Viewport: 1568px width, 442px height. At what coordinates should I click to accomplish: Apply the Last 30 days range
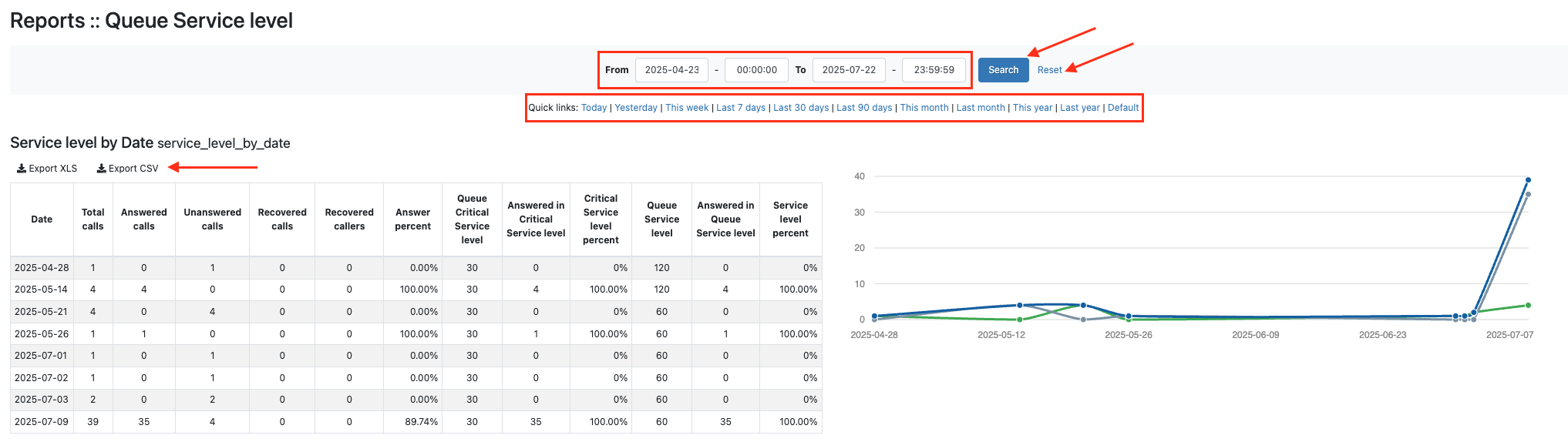[x=801, y=108]
